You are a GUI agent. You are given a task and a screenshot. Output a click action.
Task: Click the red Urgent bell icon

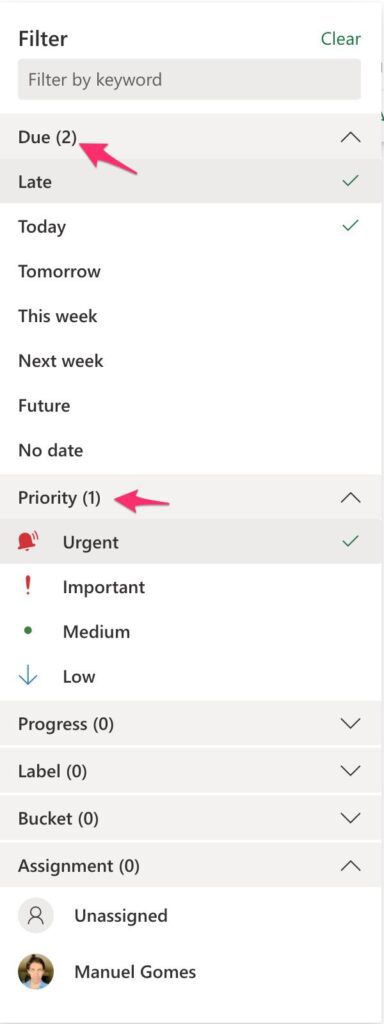(28, 541)
